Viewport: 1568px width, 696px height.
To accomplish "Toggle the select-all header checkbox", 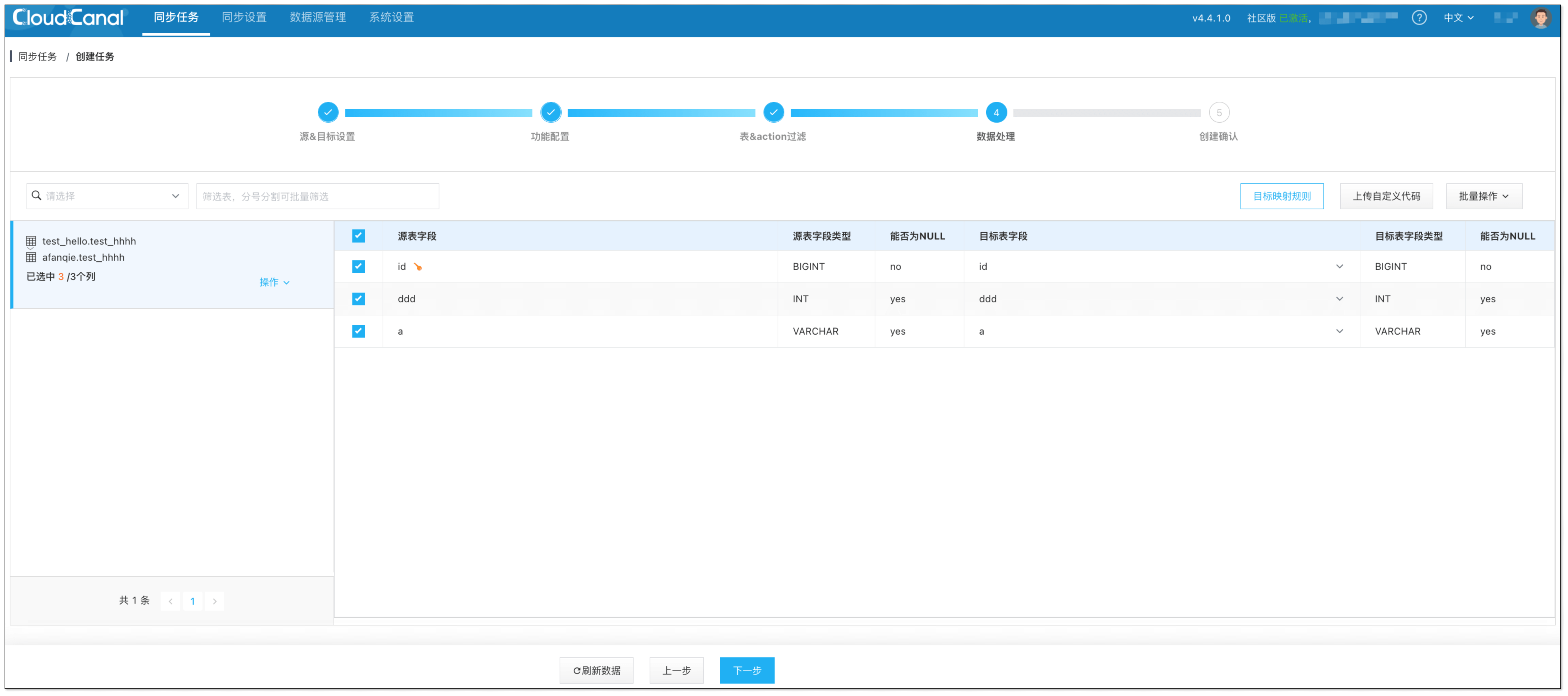I will point(359,236).
